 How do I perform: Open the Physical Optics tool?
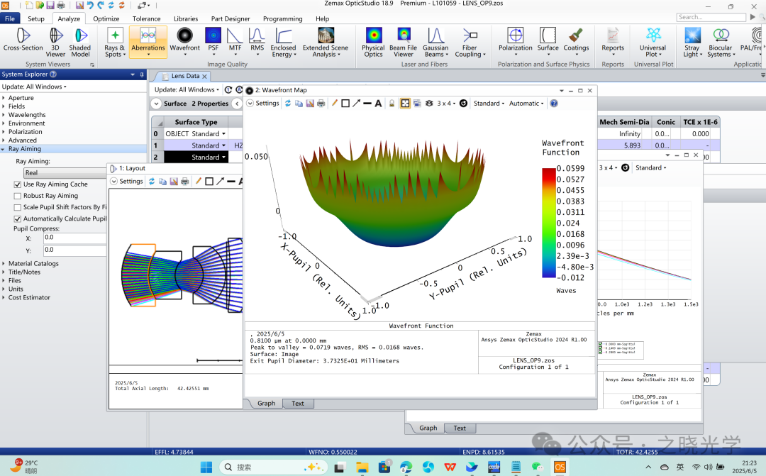click(x=373, y=38)
